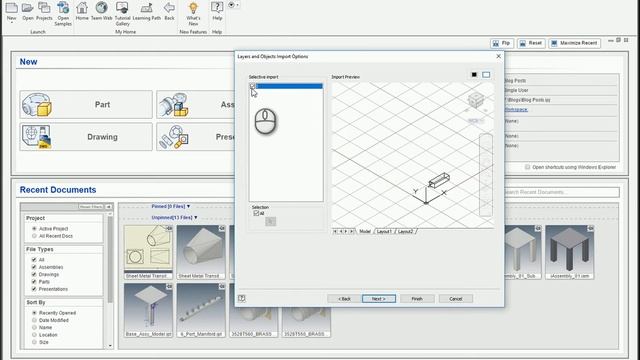Screen dimensions: 640x360
Task: Click the Flip button icon
Action: tap(502, 43)
